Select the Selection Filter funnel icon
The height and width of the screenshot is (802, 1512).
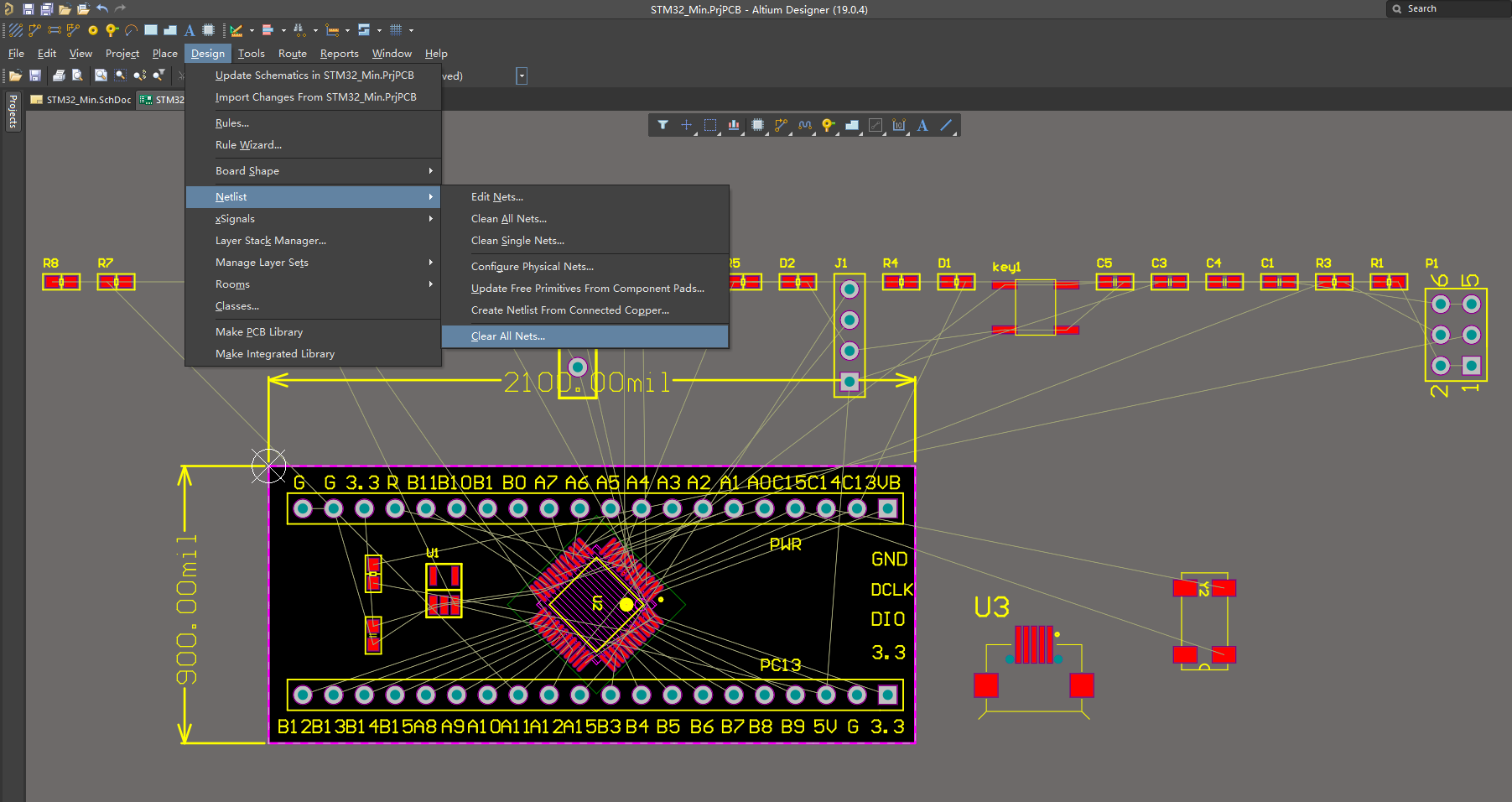(662, 125)
